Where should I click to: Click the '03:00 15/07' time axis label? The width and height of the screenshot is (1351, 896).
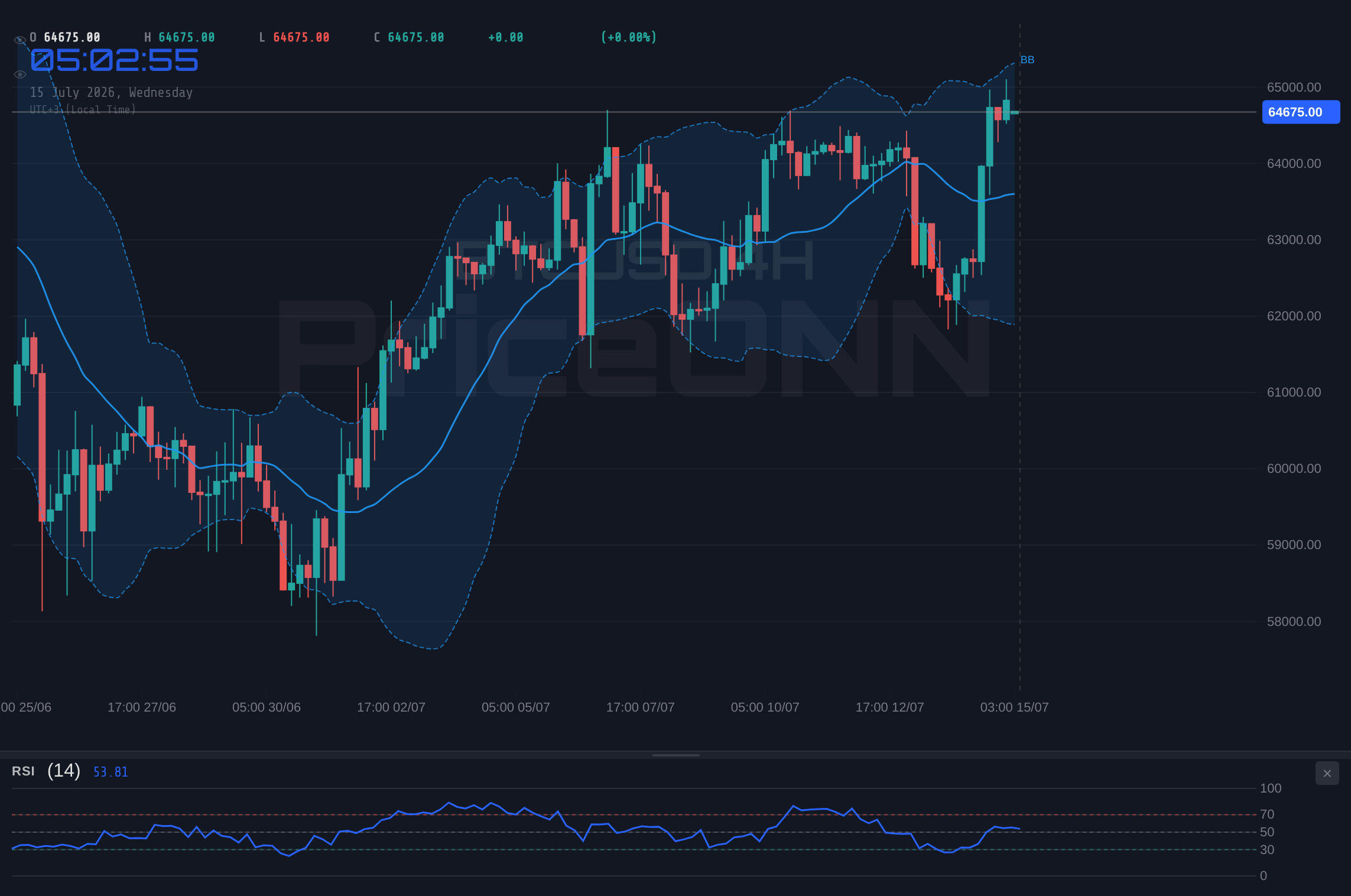pos(1015,707)
